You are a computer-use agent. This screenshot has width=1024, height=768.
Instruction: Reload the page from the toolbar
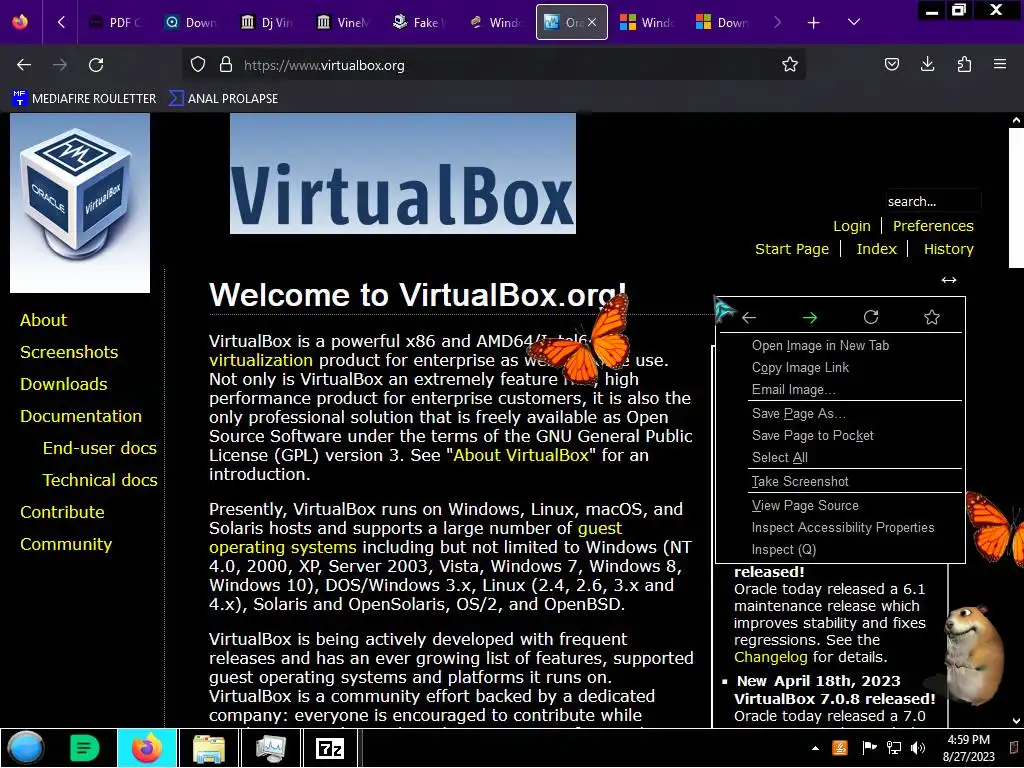coord(96,65)
